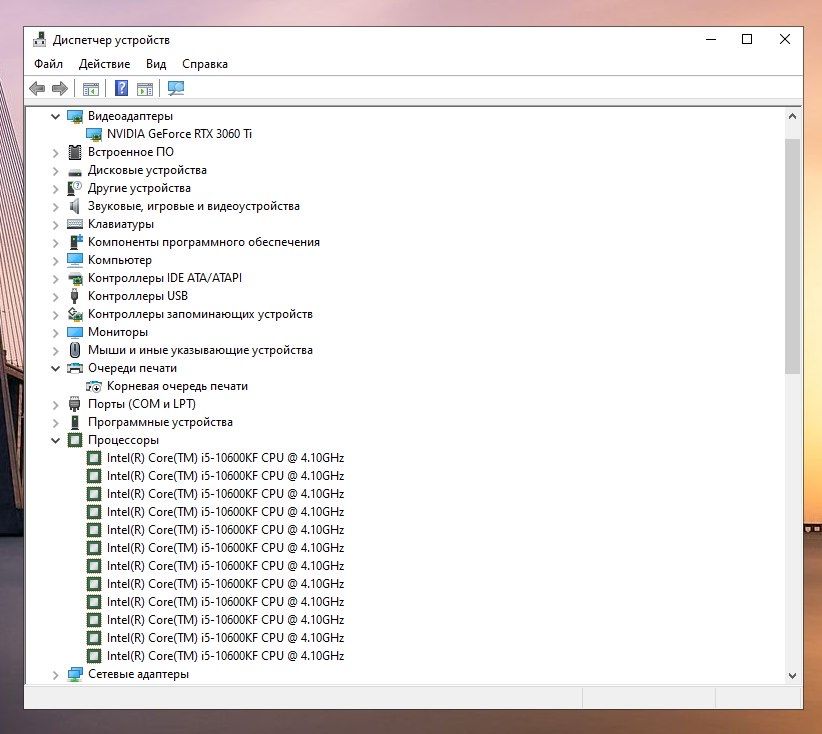
Task: Close the Диспетчер устройств window
Action: click(785, 39)
